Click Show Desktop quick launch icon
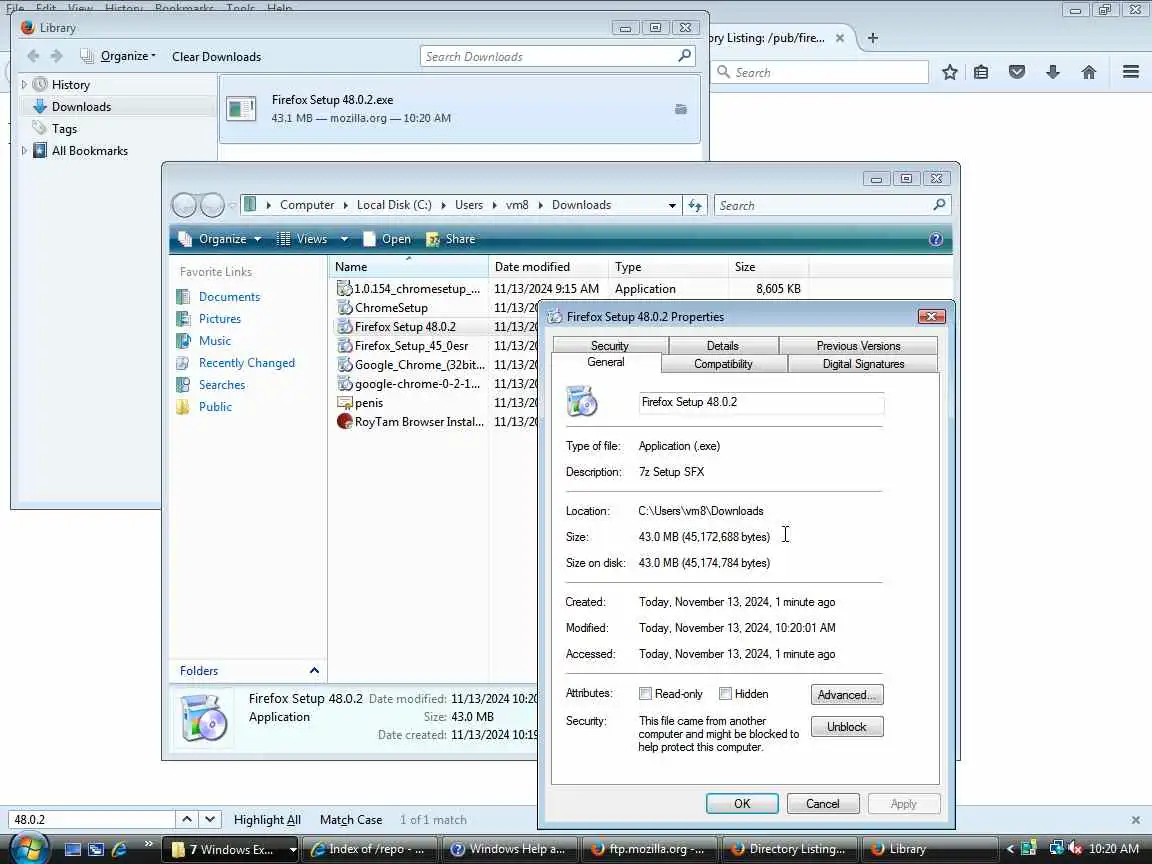Image resolution: width=1152 pixels, height=864 pixels. point(73,849)
